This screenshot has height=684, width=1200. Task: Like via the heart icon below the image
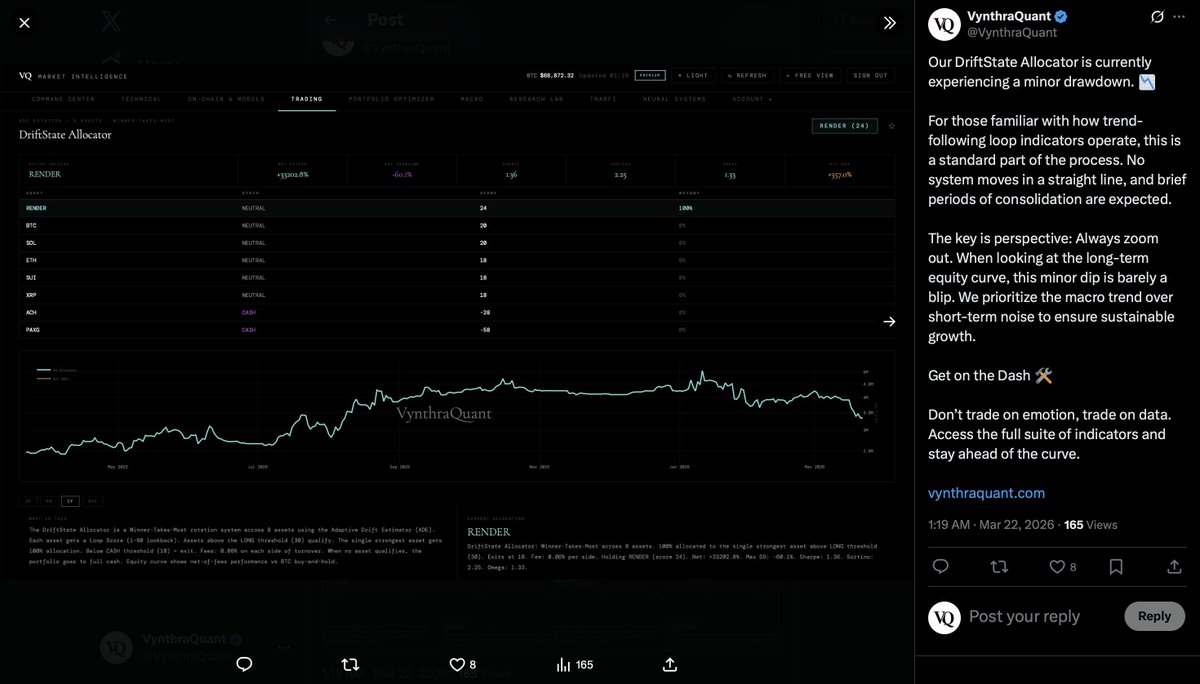click(x=457, y=664)
